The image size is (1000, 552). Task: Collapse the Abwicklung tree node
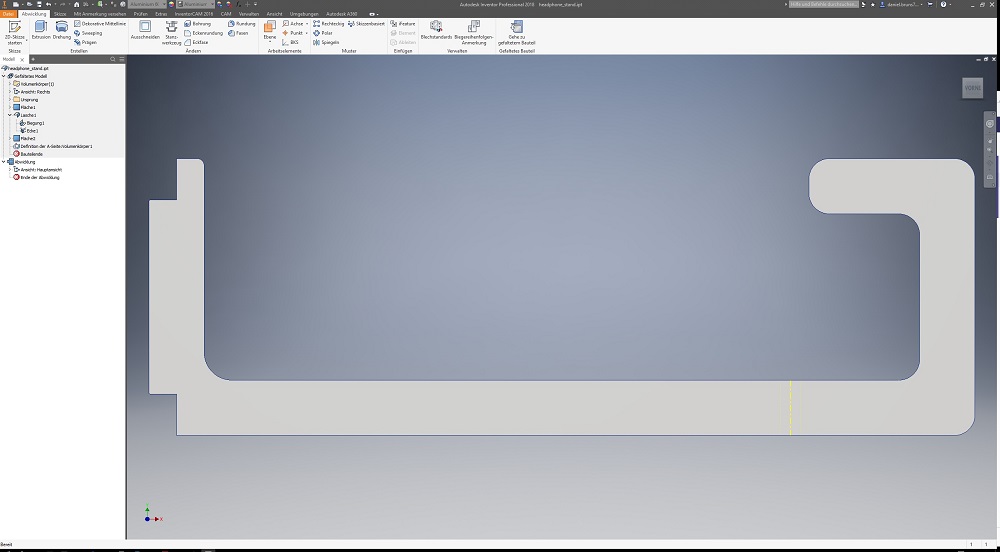(x=4, y=162)
